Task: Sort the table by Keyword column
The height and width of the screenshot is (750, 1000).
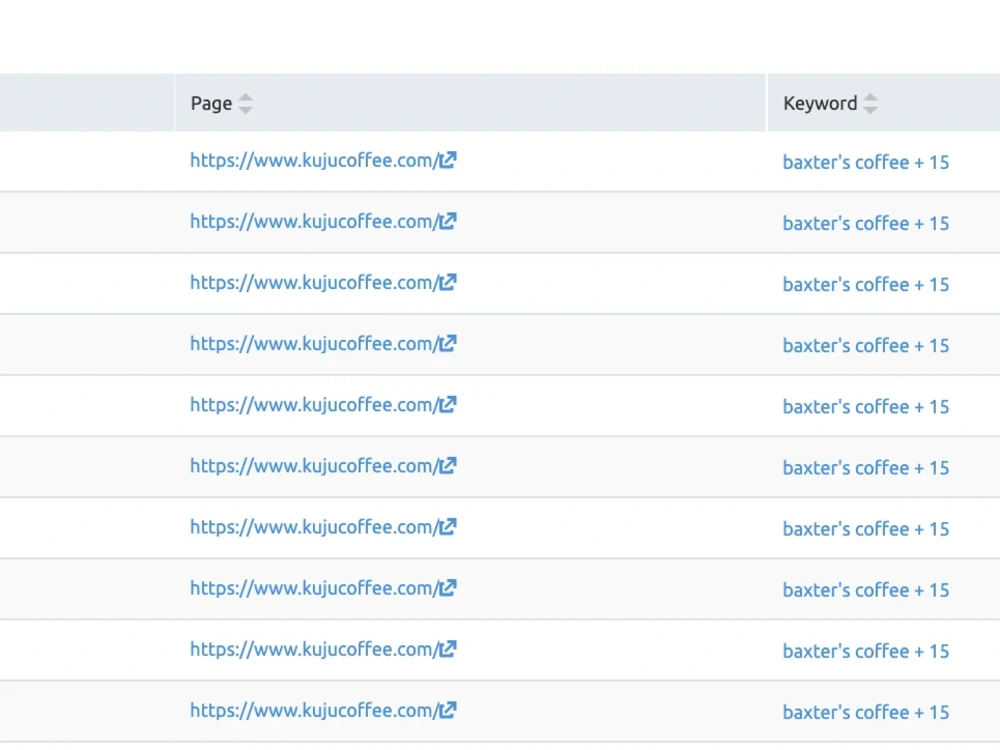Action: [x=871, y=103]
